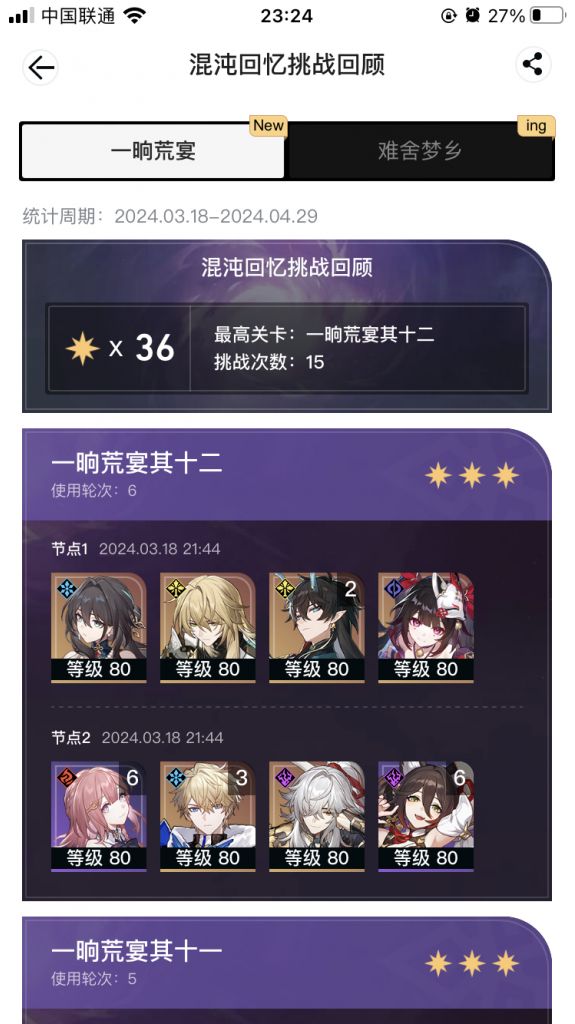Select the blonde character in 节点1
The image size is (575, 1024).
[208, 628]
